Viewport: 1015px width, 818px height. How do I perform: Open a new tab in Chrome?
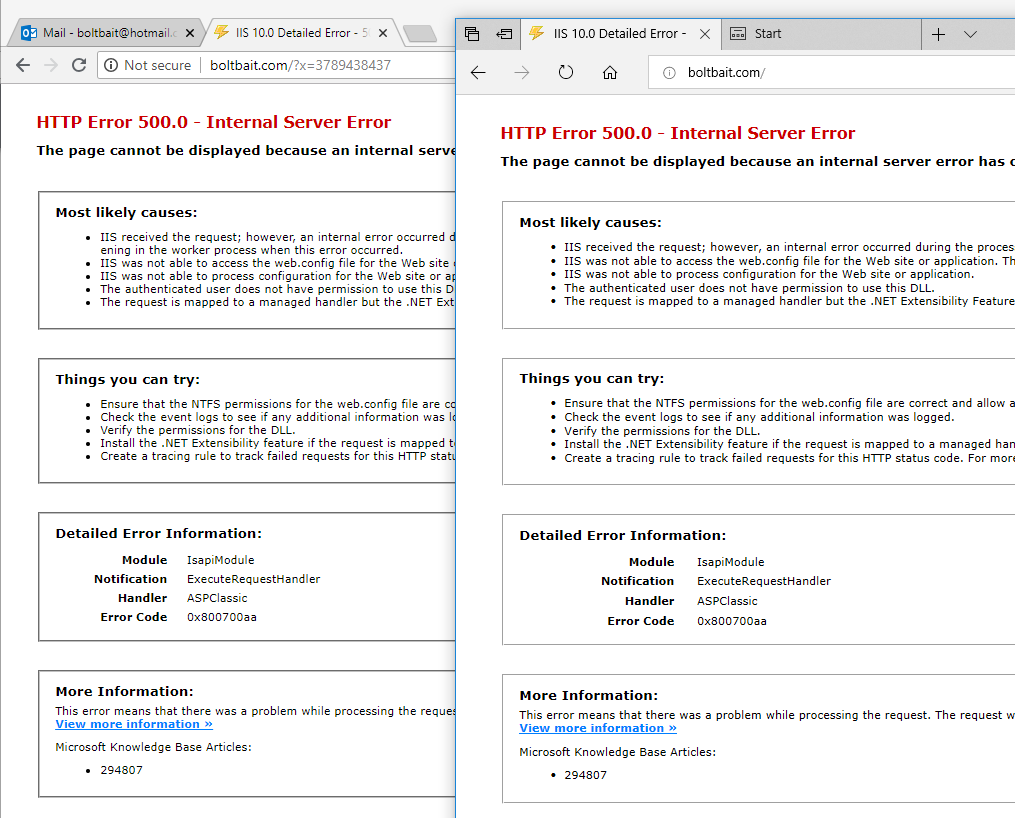[420, 34]
